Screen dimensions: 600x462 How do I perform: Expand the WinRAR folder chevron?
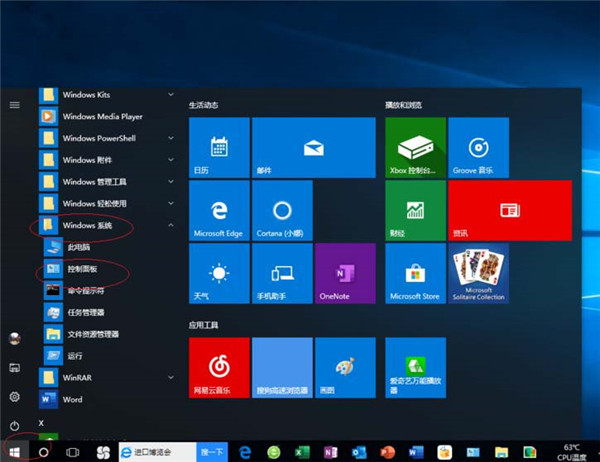pos(171,378)
